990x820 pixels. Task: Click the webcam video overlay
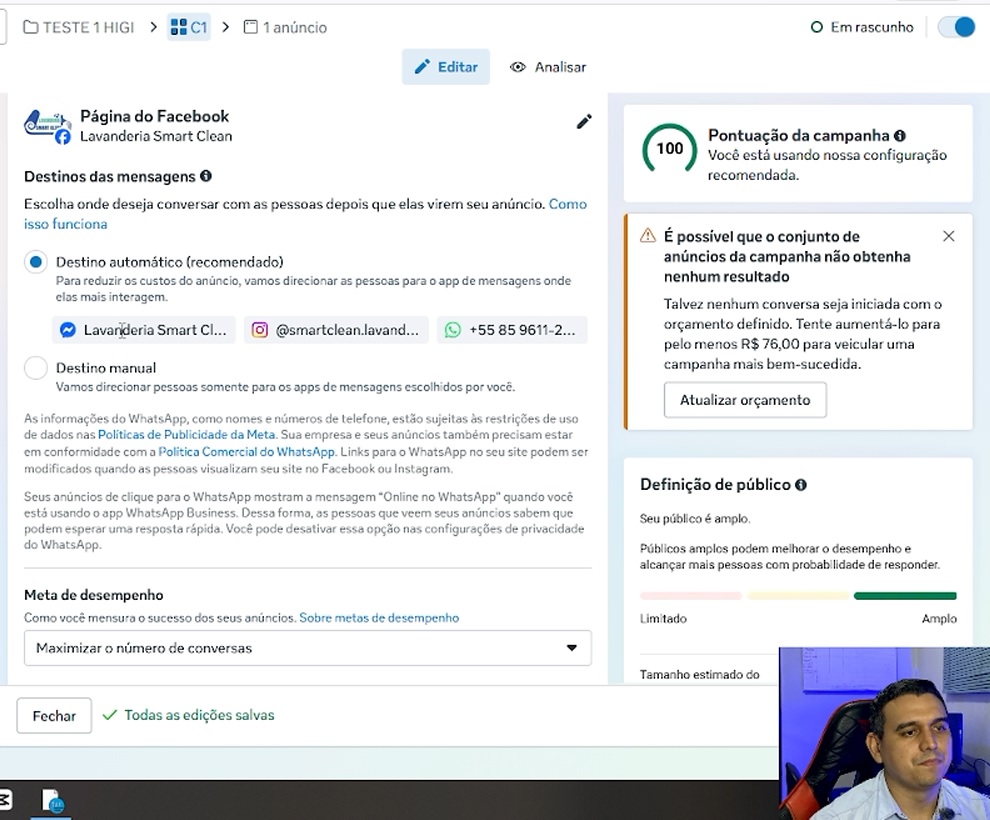click(x=884, y=734)
